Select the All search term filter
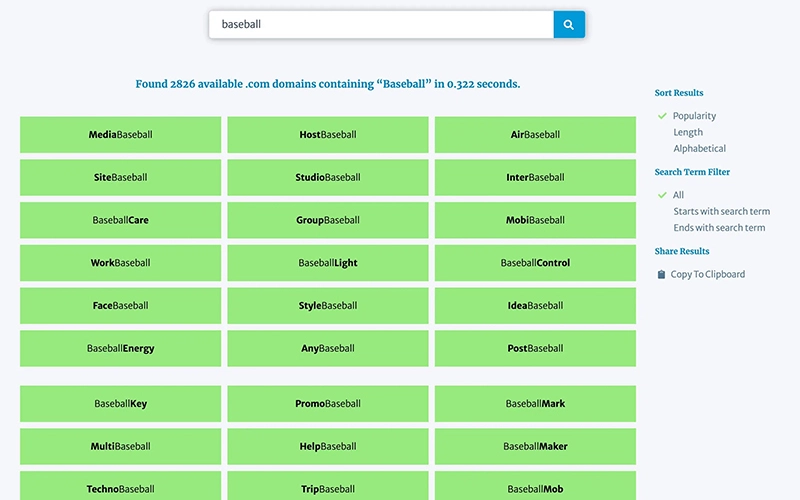800x500 pixels. pyautogui.click(x=678, y=195)
